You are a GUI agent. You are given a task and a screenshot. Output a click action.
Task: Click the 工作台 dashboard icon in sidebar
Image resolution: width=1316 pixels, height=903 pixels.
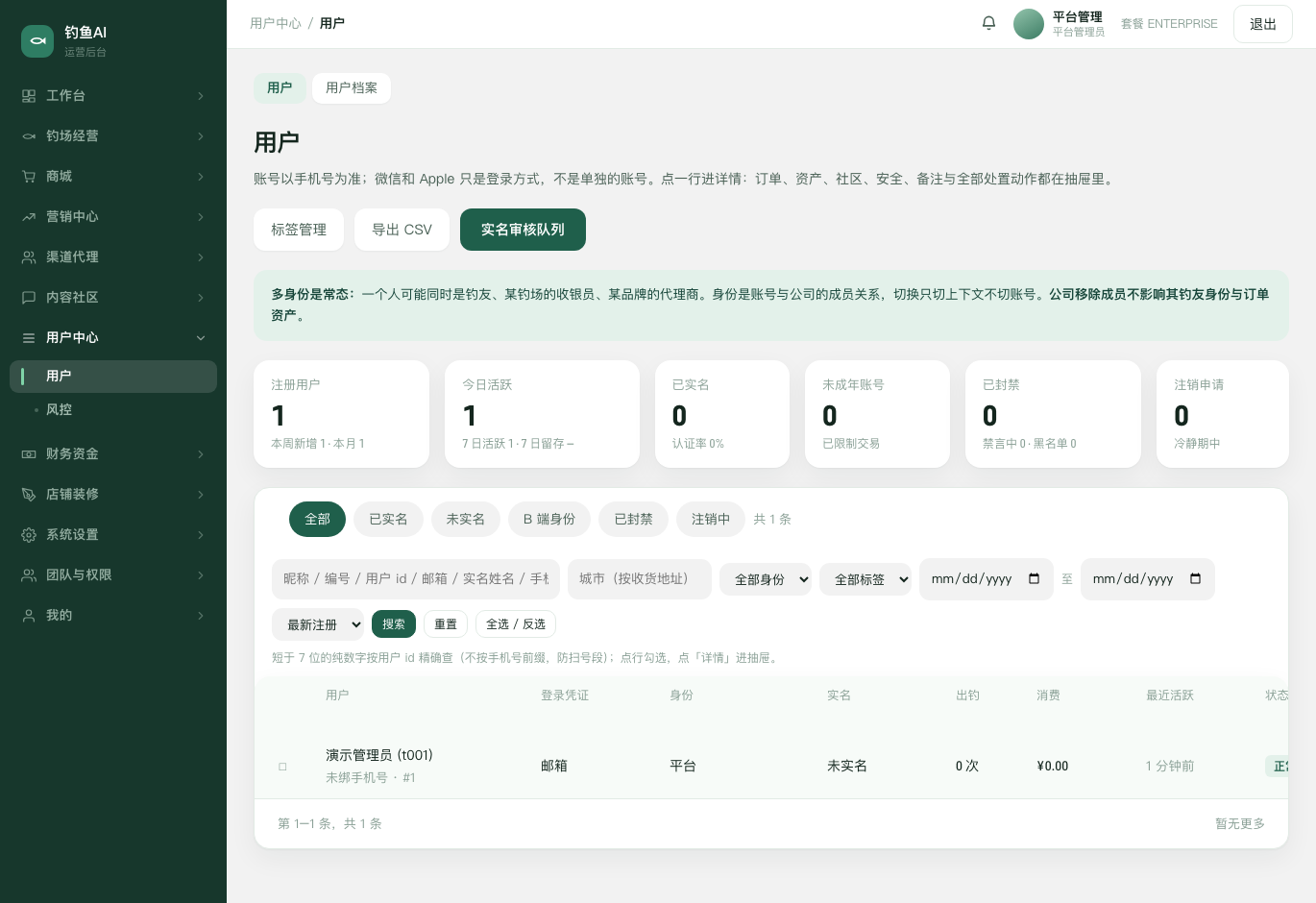(x=29, y=96)
